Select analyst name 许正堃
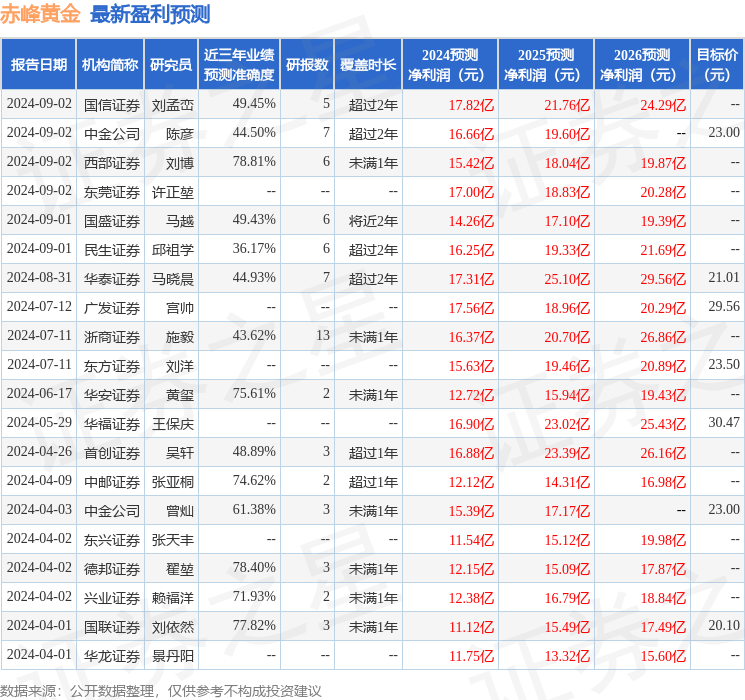This screenshot has height=700, width=745. pyautogui.click(x=172, y=192)
